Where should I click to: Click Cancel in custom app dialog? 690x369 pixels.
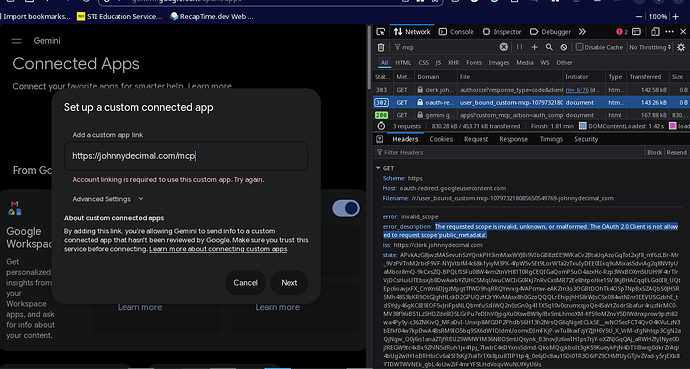pyautogui.click(x=245, y=283)
